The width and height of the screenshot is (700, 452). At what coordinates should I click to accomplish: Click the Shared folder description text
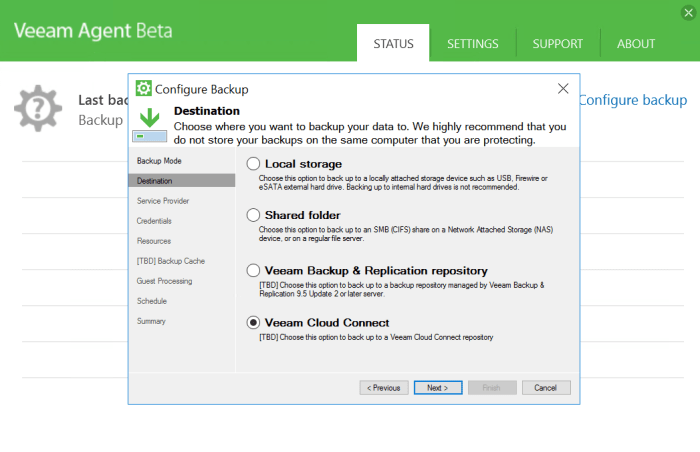click(406, 234)
